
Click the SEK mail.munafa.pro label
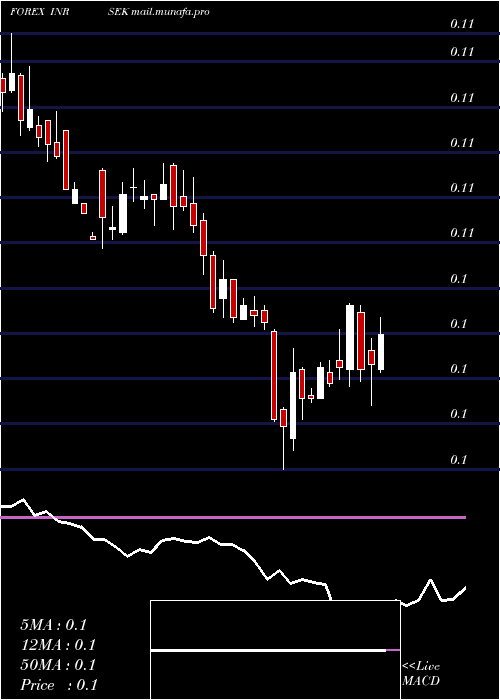pos(158,12)
